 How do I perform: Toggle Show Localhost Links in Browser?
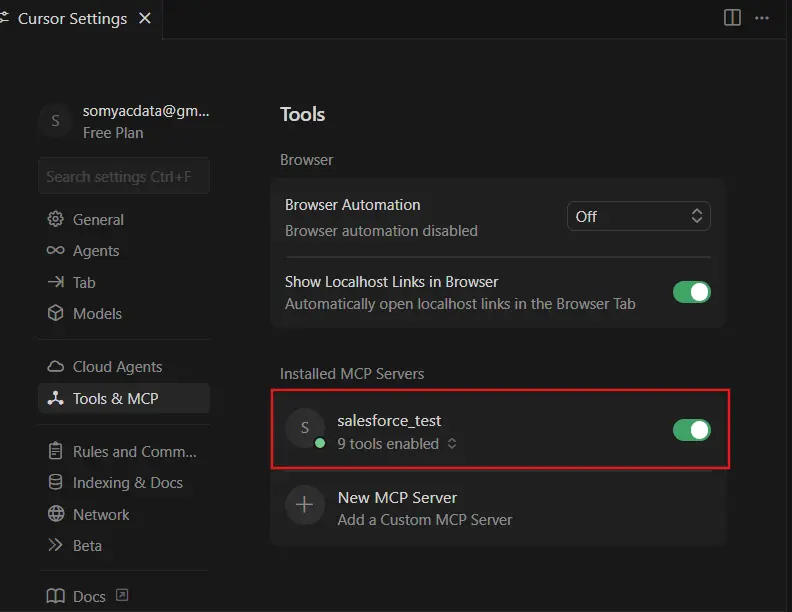coord(691,292)
